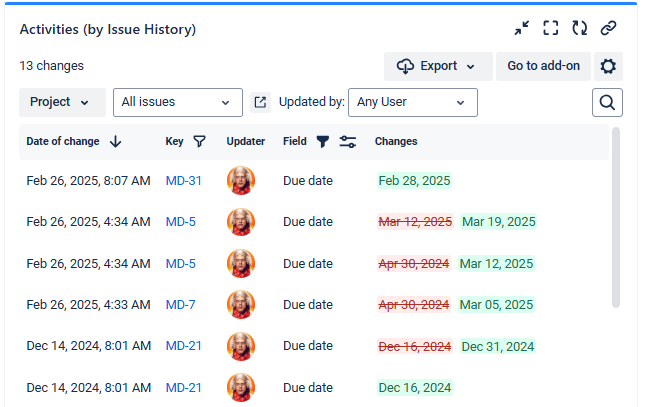Click Due date field in MD-7 row
Viewport: 645px width, 407px height.
pyautogui.click(x=308, y=305)
